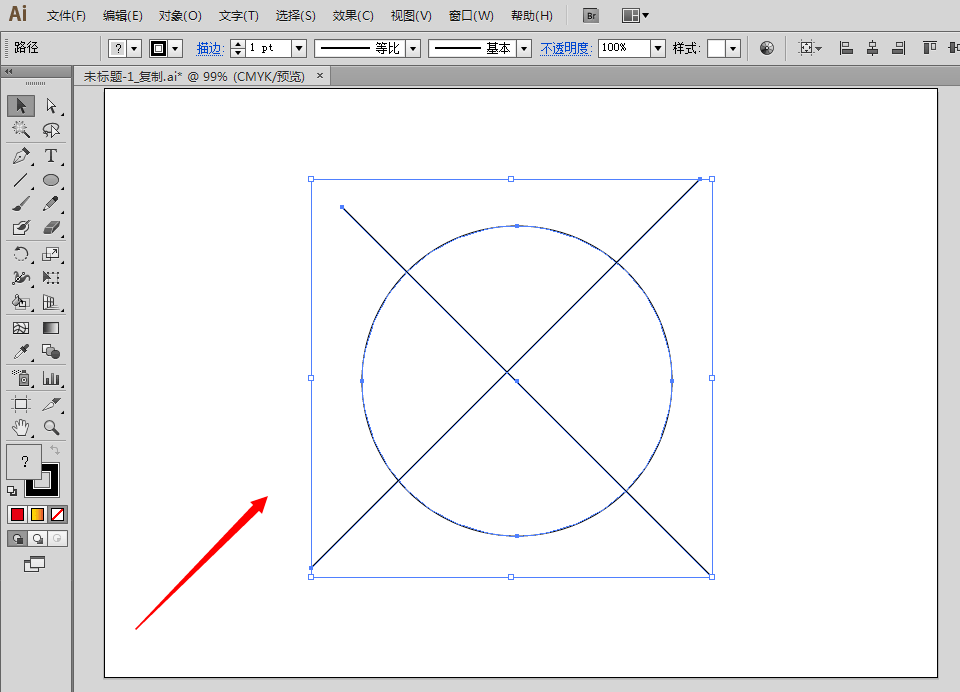The image size is (960, 692).
Task: Select the Free Transform tool
Action: click(51, 277)
